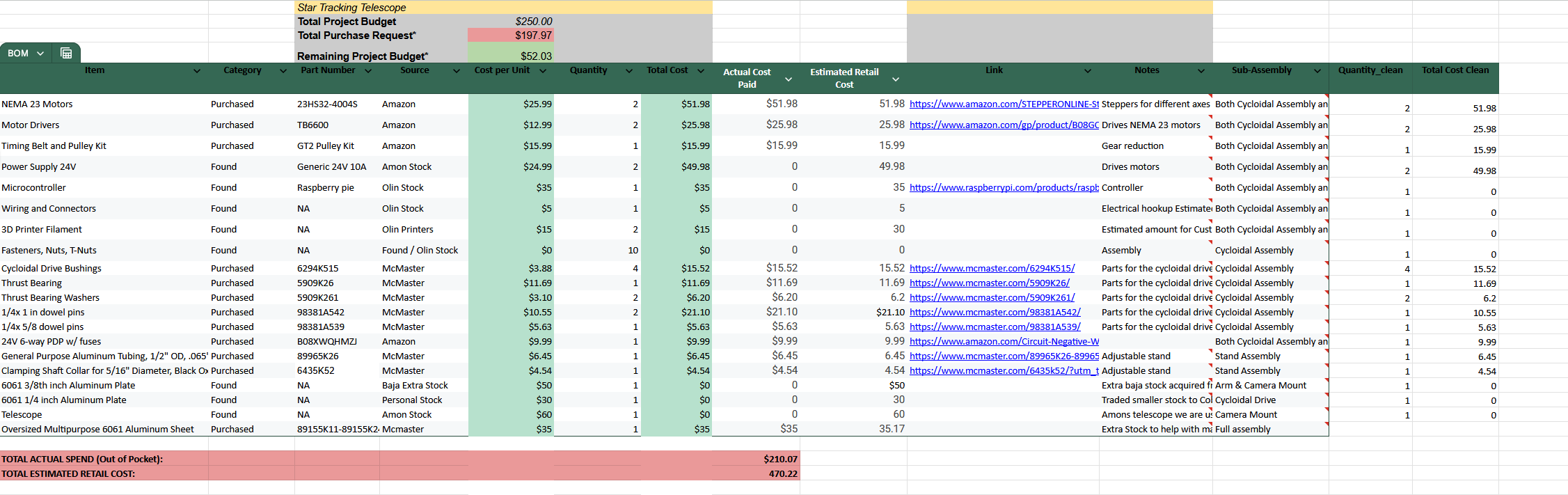Open the Category column dropdown arrow
This screenshot has width=1568, height=495.
pos(283,71)
